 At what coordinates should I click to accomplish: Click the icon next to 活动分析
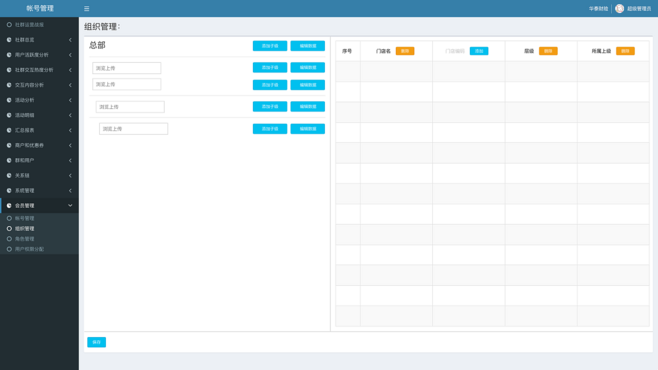[x=9, y=100]
